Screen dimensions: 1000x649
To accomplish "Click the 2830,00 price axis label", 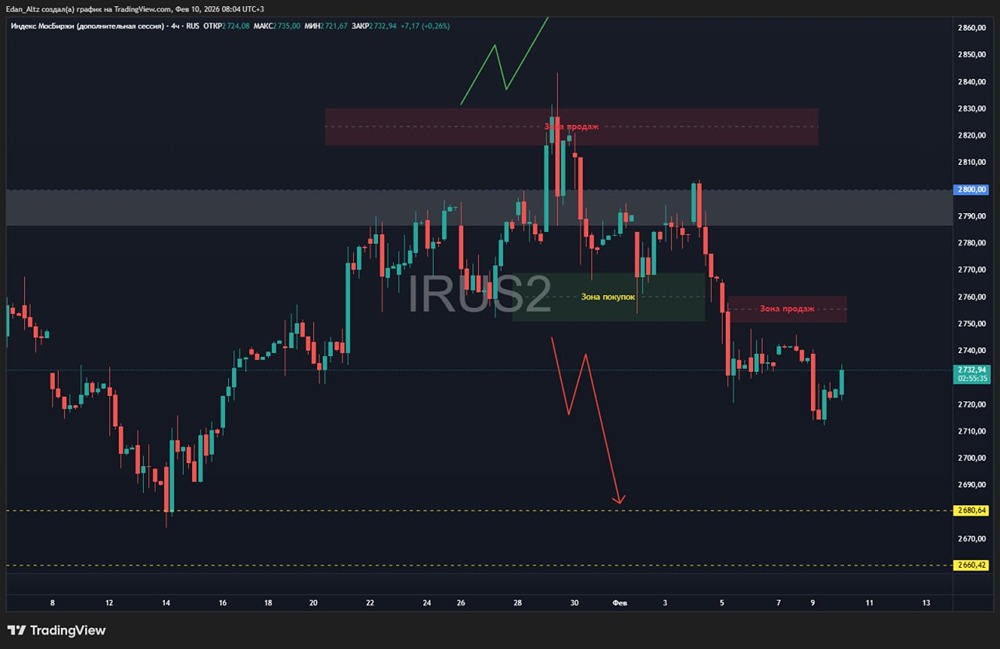I will click(971, 108).
